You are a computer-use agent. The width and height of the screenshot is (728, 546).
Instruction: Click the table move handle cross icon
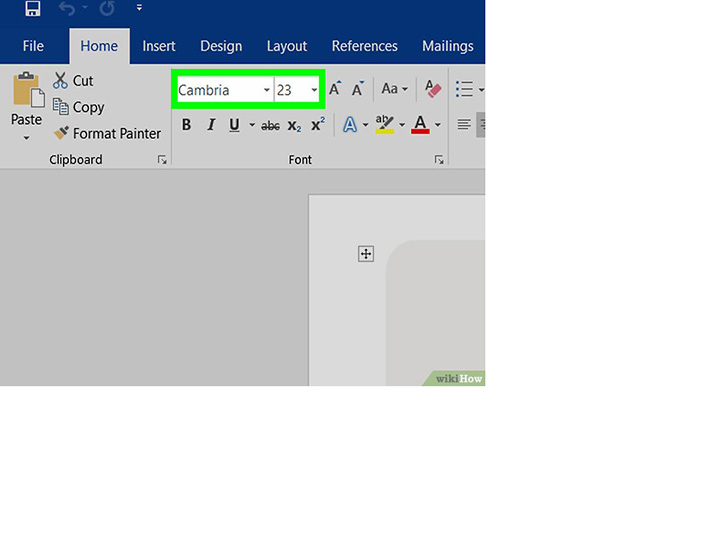pyautogui.click(x=366, y=254)
